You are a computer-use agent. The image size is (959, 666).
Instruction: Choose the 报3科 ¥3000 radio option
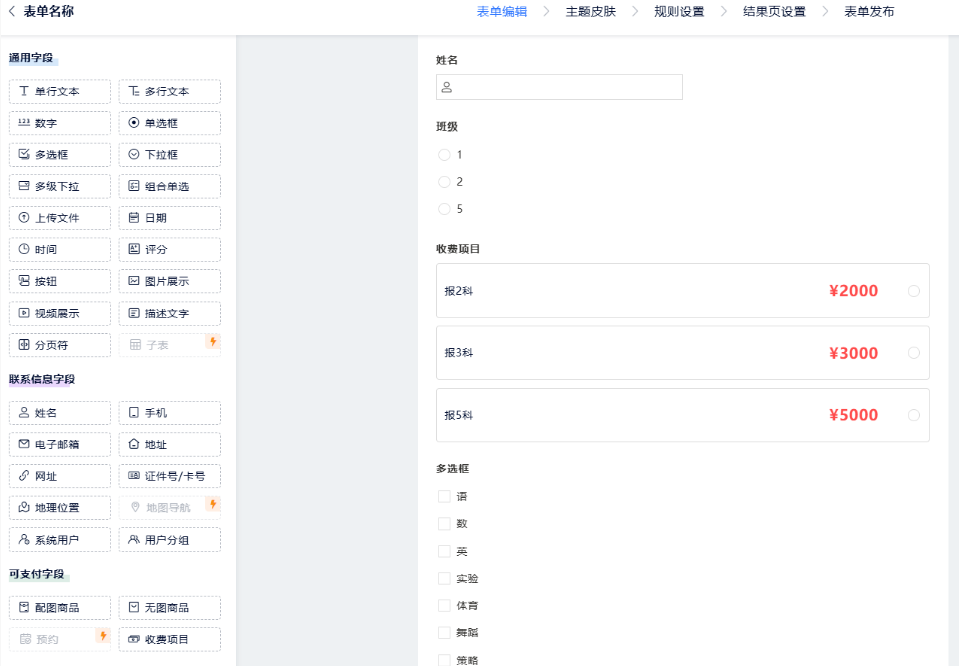click(x=913, y=353)
